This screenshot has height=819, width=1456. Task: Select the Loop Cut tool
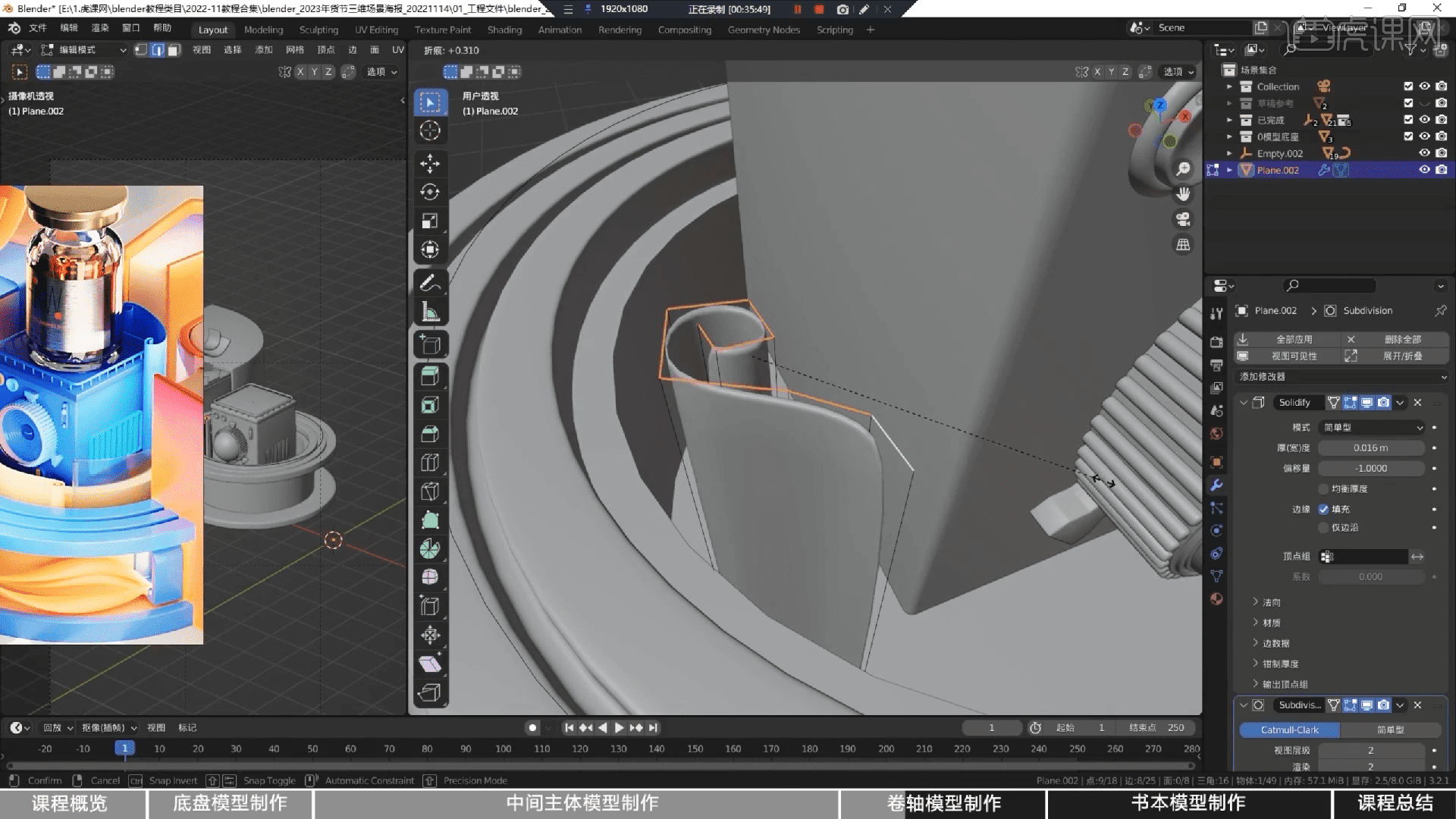pos(430,463)
